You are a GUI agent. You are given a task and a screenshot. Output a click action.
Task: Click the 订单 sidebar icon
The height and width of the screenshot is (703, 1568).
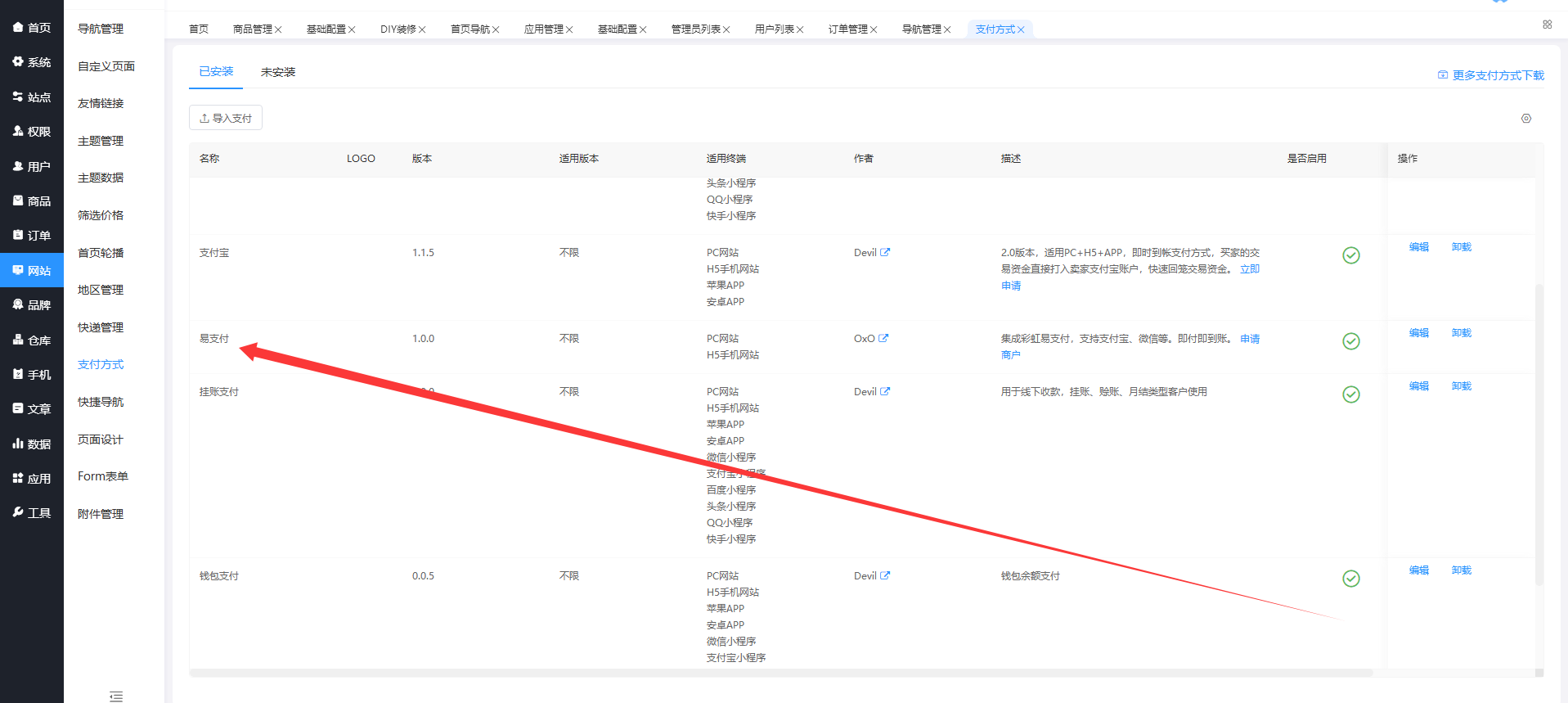click(x=18, y=235)
